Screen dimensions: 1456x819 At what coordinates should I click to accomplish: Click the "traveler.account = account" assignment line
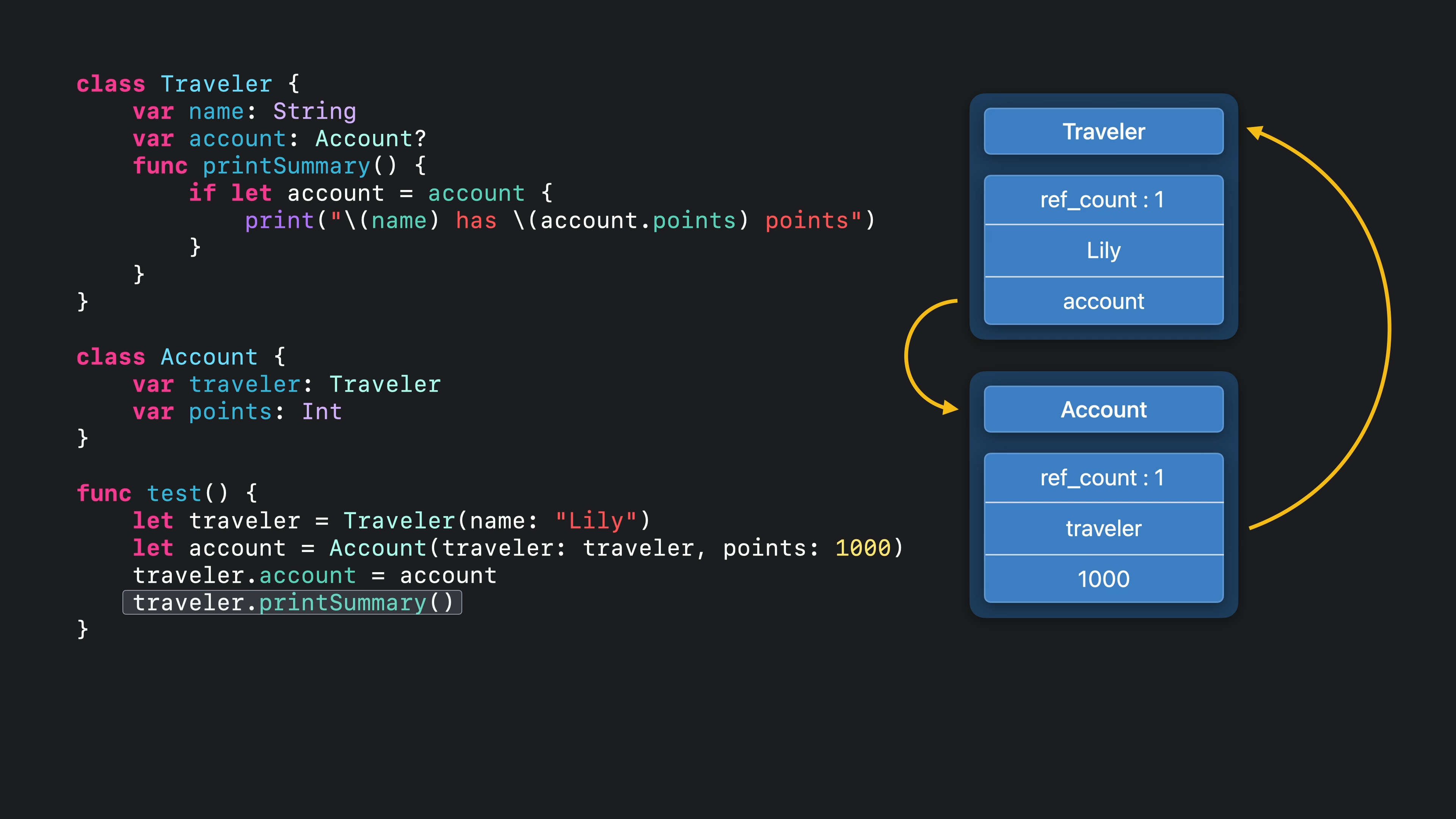click(x=314, y=576)
